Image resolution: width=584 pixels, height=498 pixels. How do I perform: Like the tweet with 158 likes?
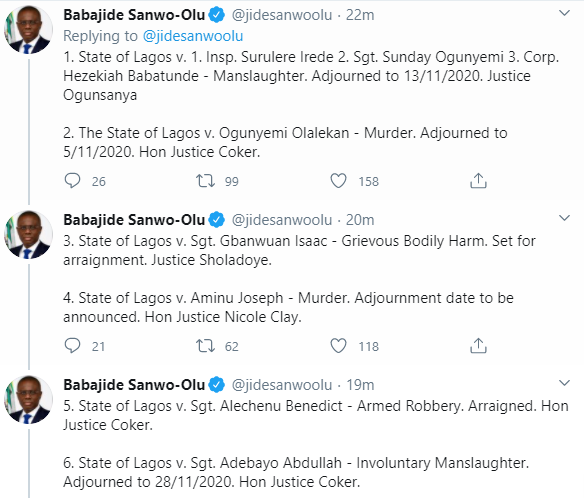[338, 181]
